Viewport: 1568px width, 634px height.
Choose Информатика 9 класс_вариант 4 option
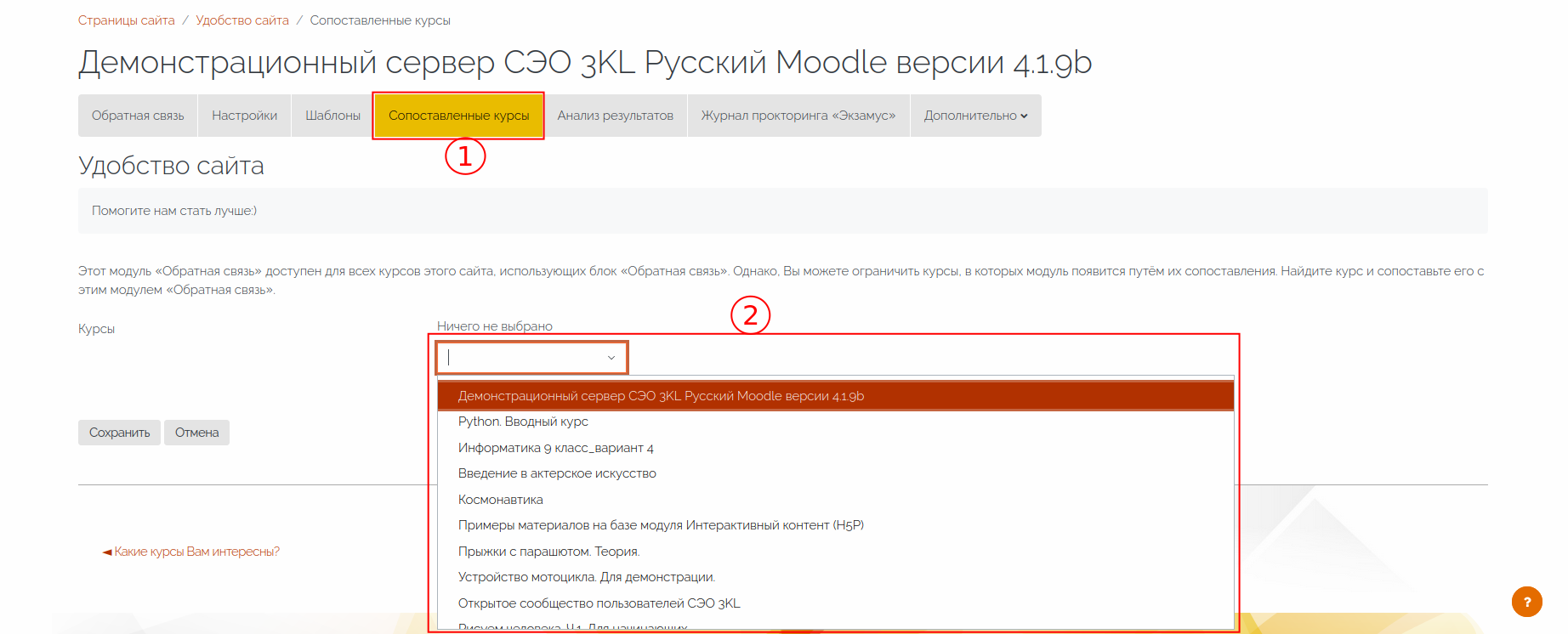[836, 448]
